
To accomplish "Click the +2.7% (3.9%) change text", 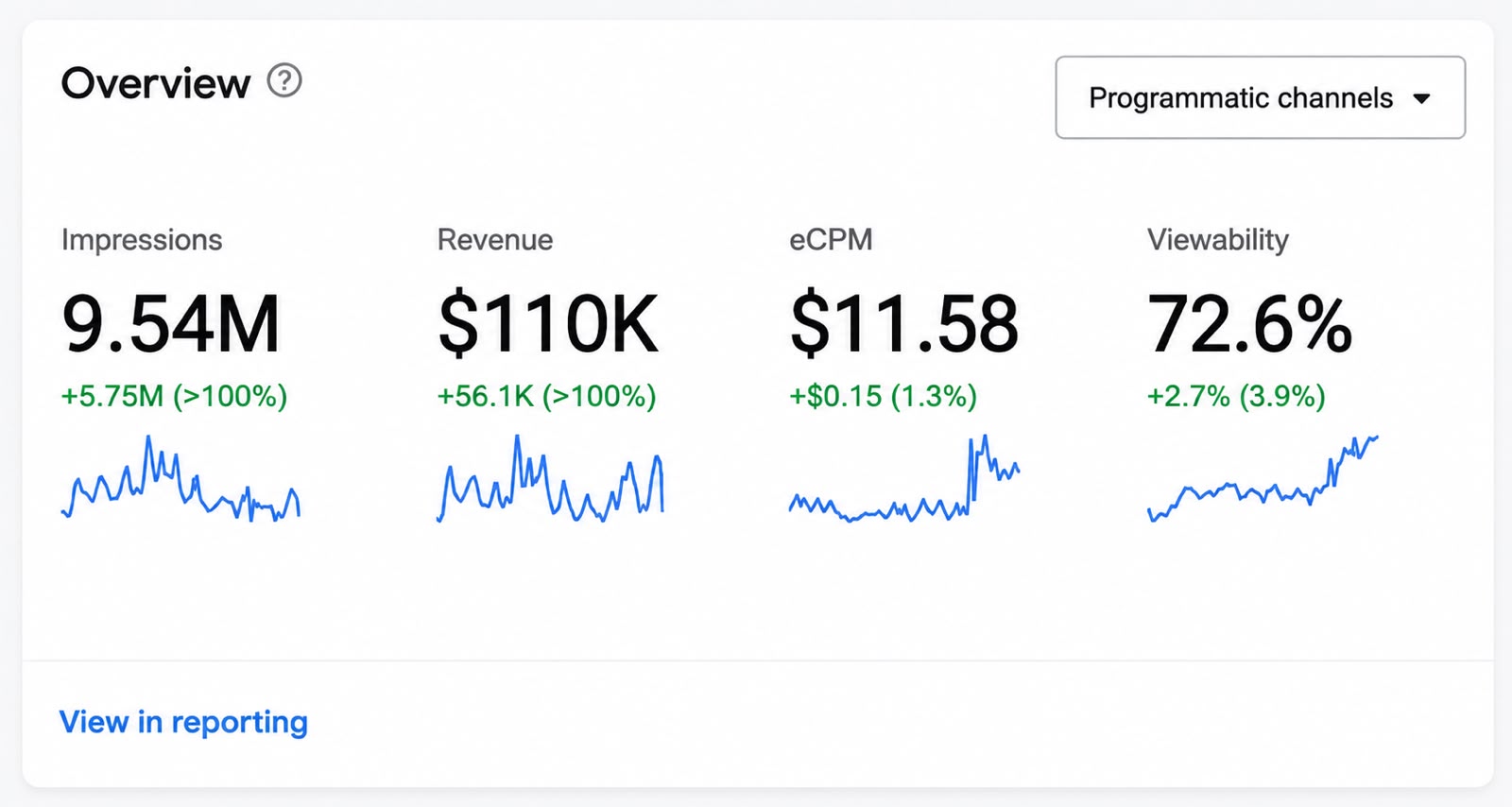I will coord(1236,396).
